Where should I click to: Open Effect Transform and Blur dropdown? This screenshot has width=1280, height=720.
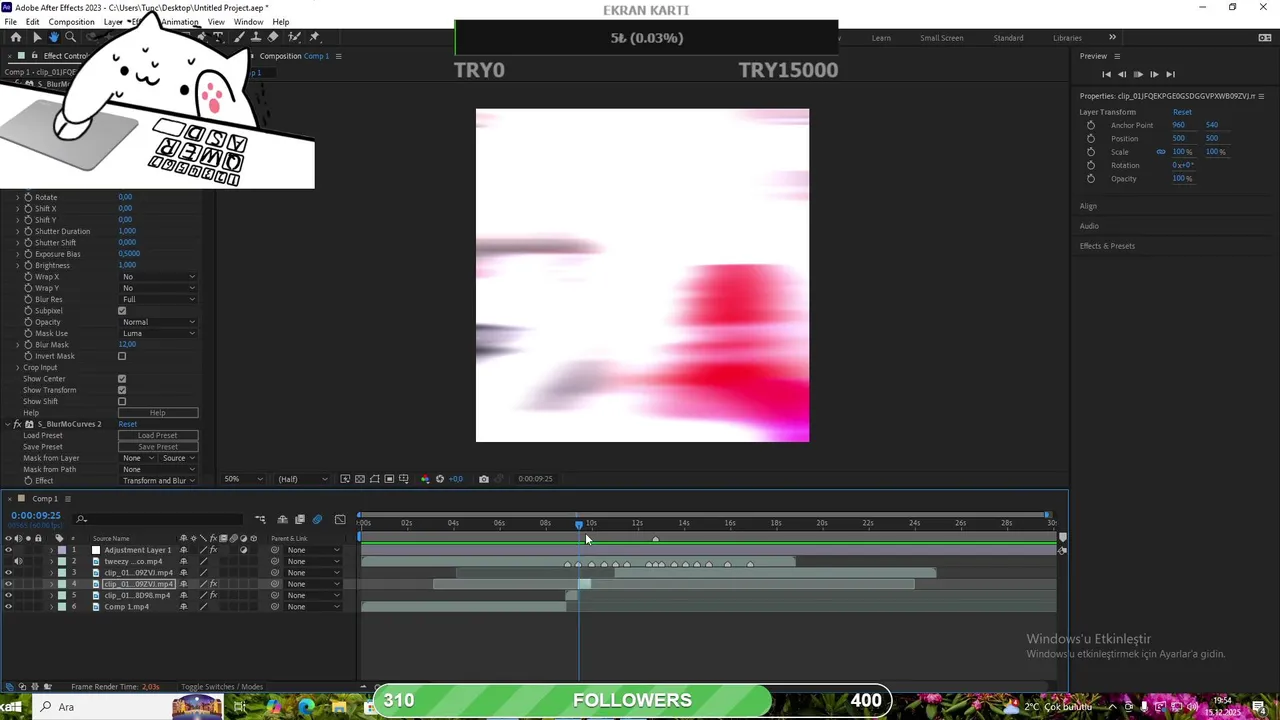[x=158, y=481]
